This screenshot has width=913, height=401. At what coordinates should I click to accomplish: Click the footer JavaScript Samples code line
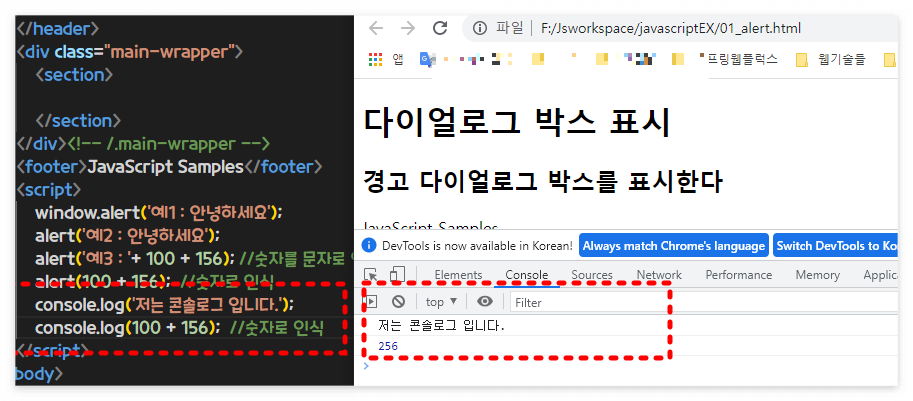pos(169,167)
